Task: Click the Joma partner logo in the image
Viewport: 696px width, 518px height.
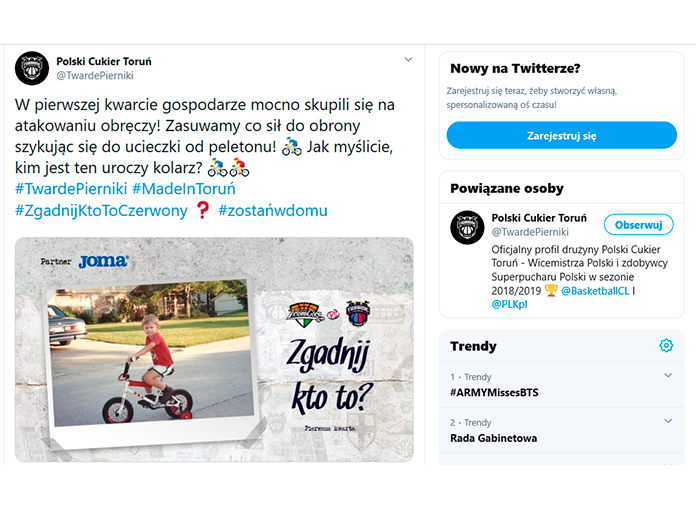Action: click(x=102, y=261)
